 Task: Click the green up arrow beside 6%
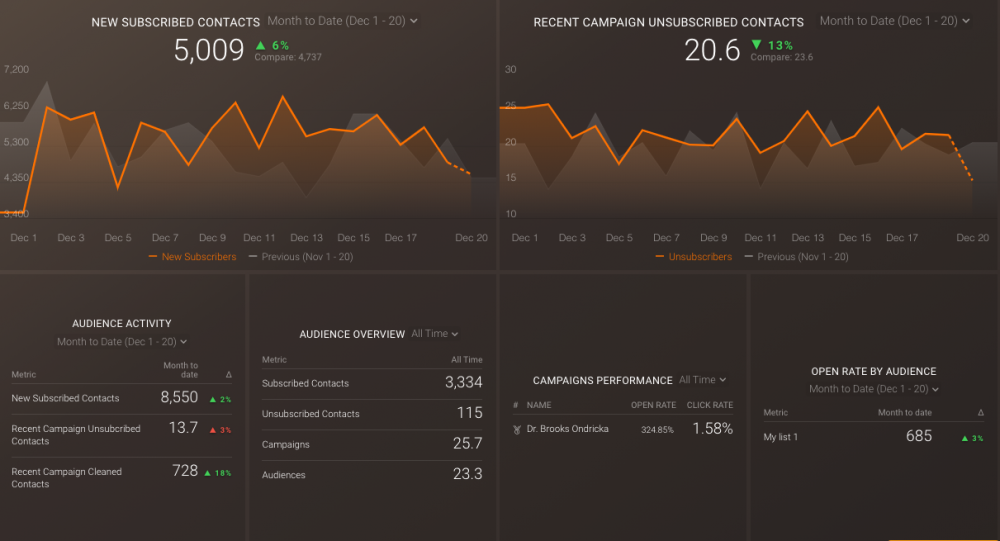pos(260,45)
